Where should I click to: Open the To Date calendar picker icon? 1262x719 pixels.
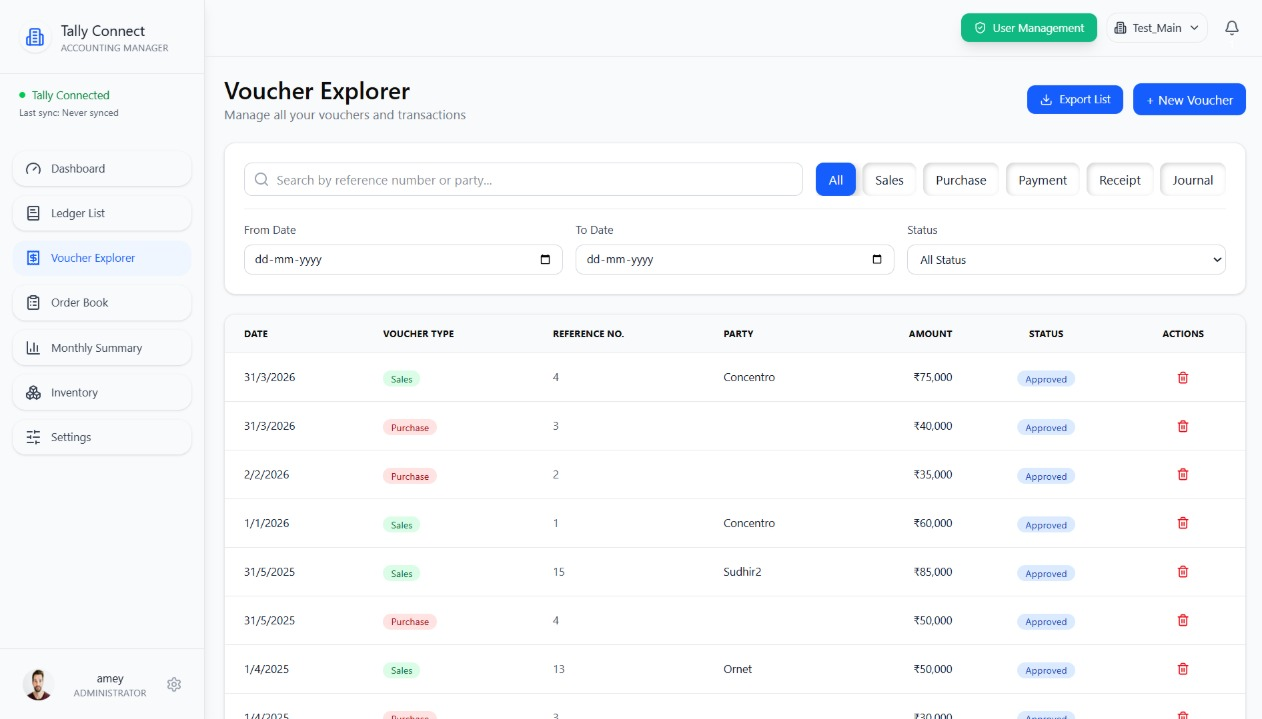[877, 259]
